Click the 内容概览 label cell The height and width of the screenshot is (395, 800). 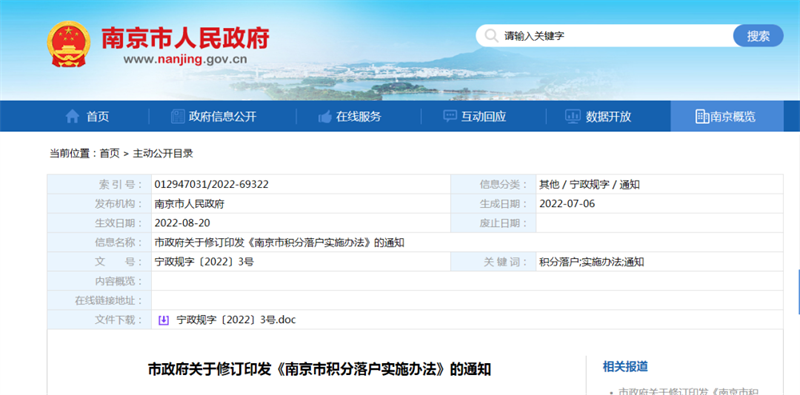click(99, 281)
